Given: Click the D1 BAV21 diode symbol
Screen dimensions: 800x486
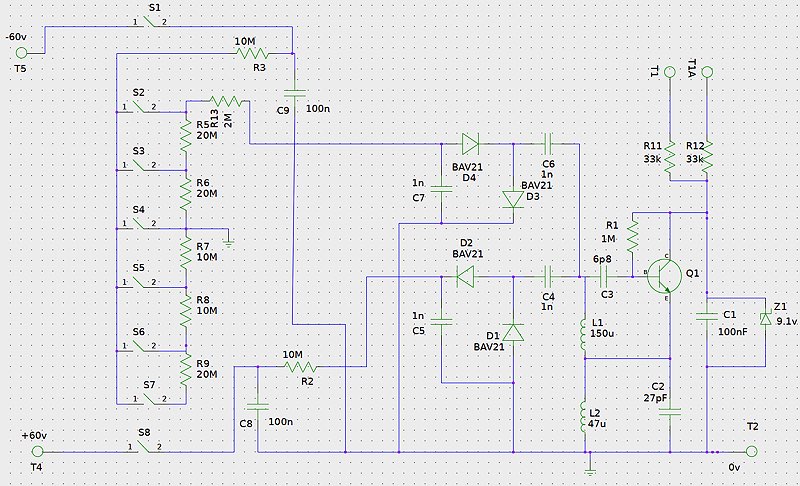Looking at the screenshot, I should pos(513,332).
